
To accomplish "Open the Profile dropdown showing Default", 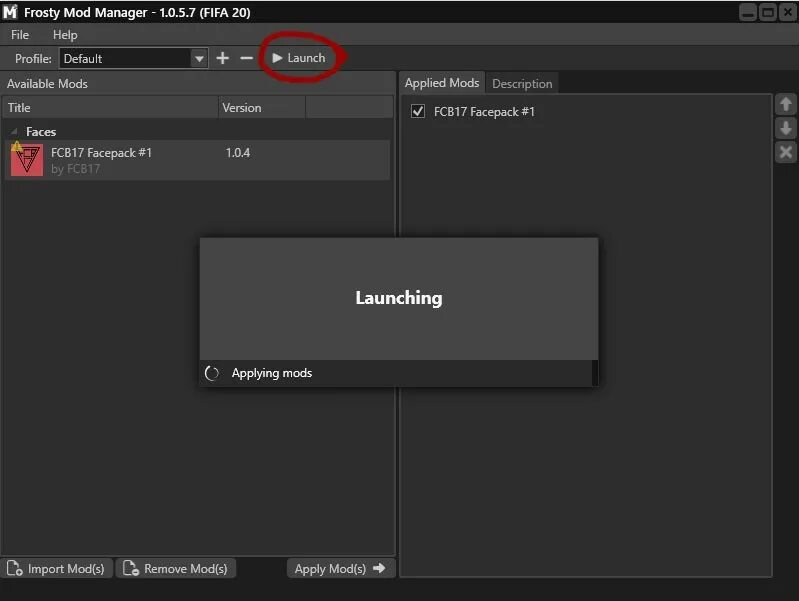I will pos(133,58).
